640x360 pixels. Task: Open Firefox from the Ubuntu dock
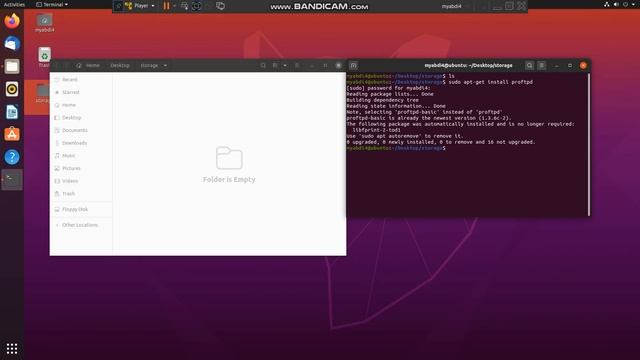tap(12, 21)
